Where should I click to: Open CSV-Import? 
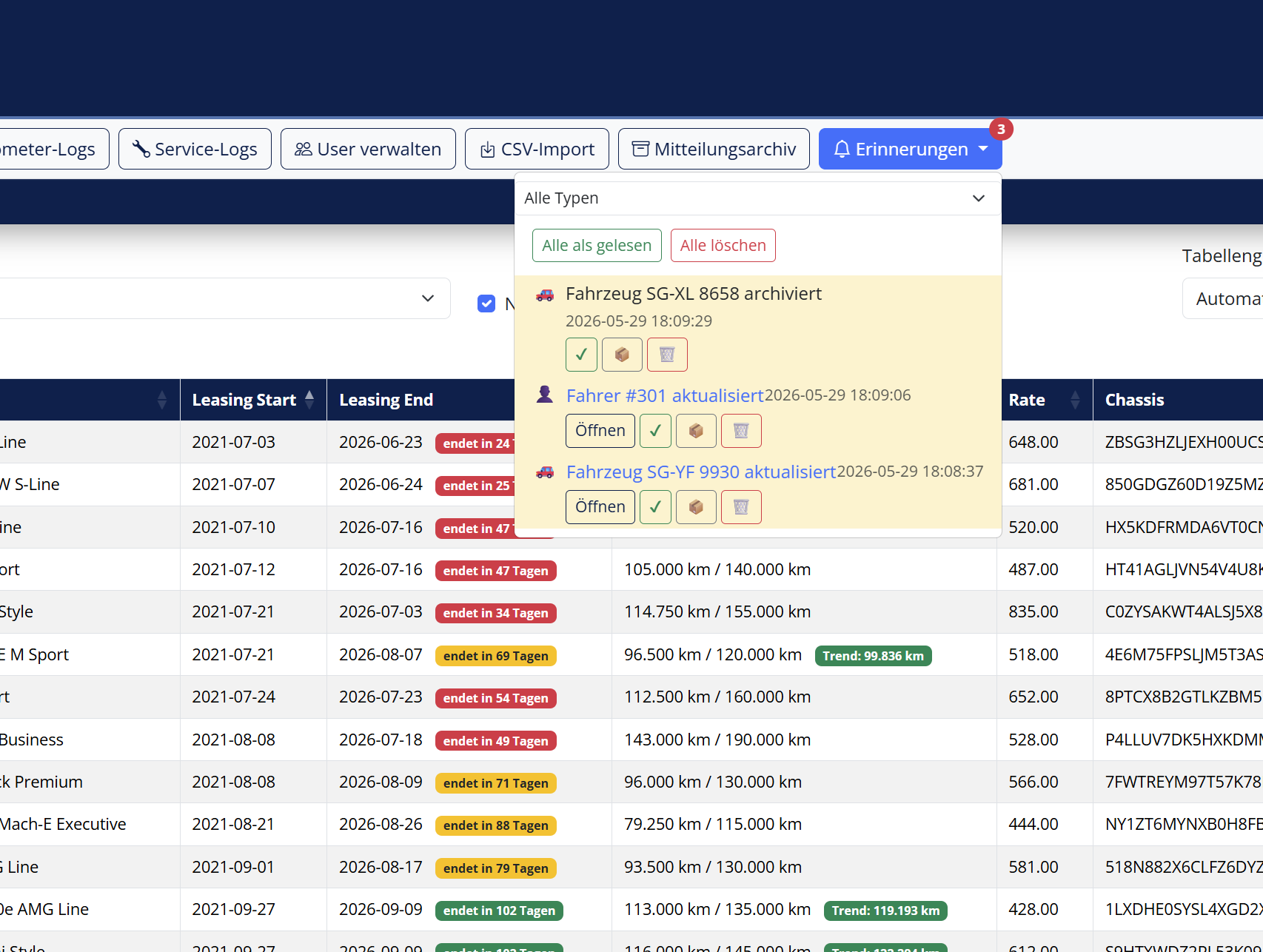(537, 149)
